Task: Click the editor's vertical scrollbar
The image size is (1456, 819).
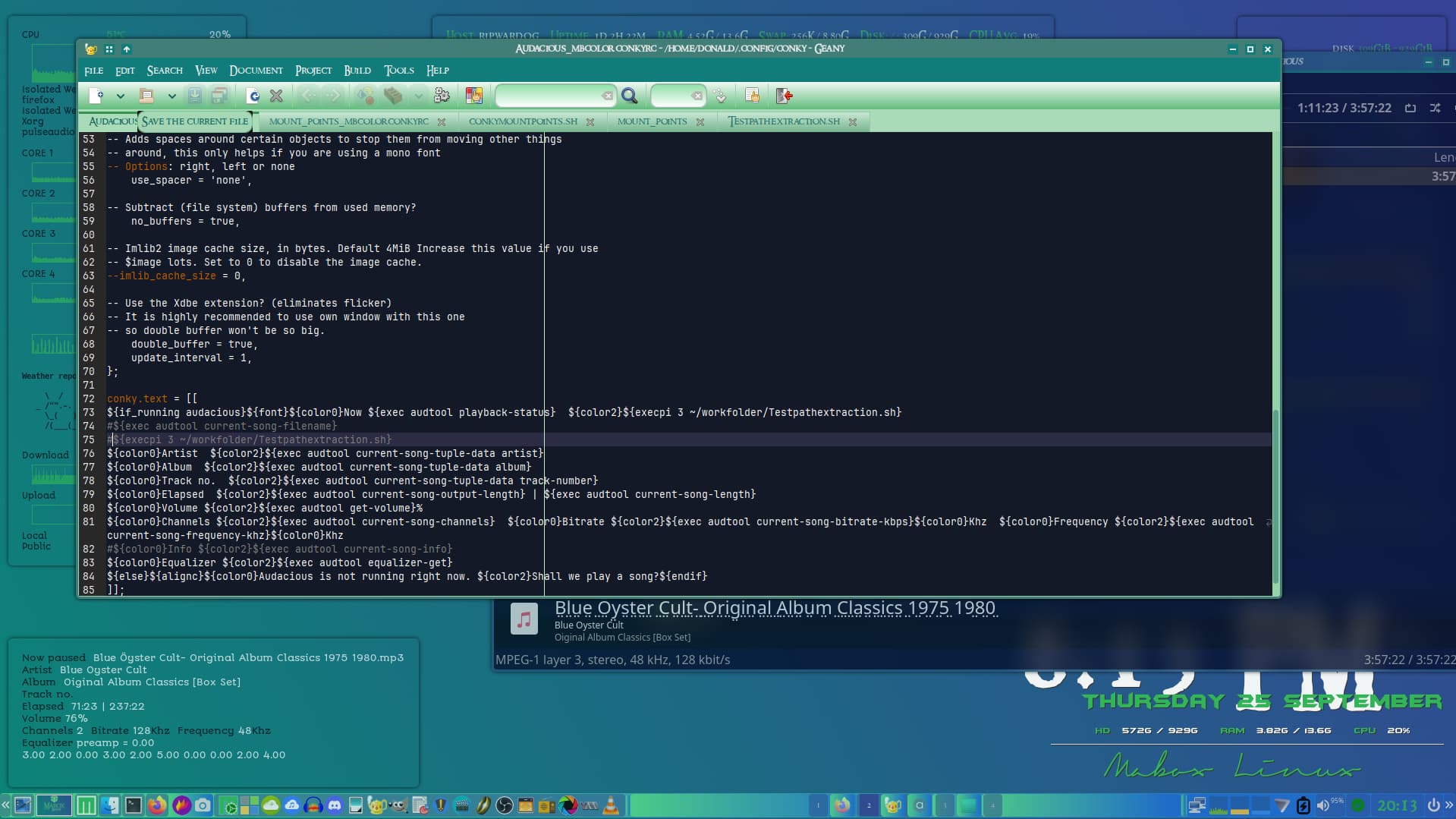Action: click(1275, 493)
